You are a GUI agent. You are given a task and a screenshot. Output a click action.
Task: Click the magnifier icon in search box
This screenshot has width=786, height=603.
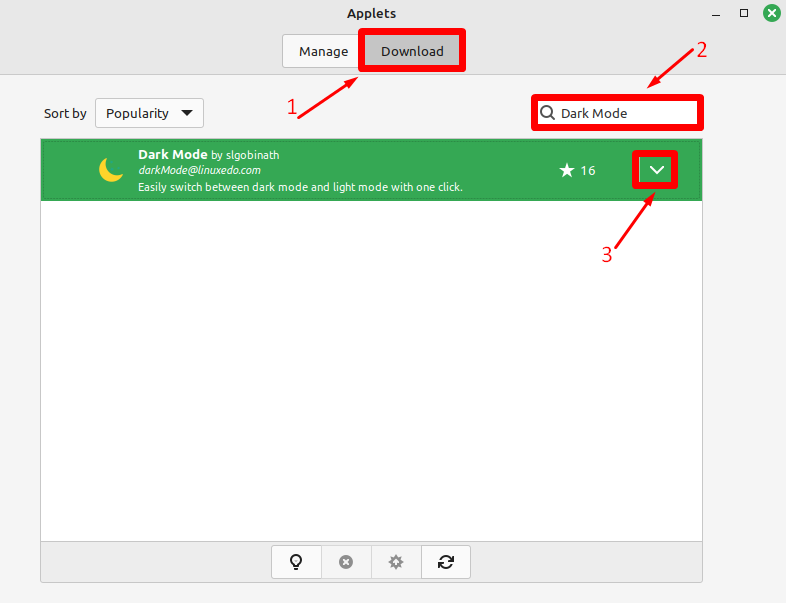(x=548, y=113)
